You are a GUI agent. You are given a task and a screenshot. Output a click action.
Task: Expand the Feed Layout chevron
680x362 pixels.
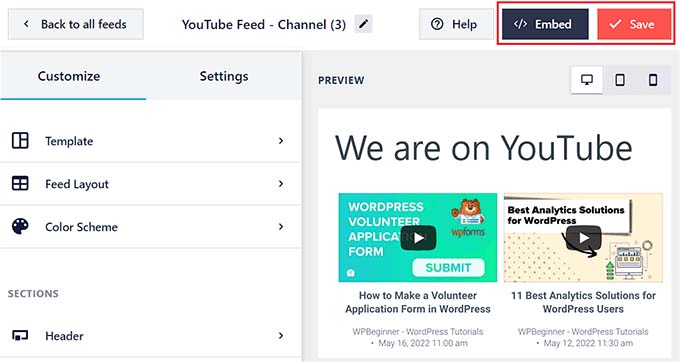coord(281,183)
